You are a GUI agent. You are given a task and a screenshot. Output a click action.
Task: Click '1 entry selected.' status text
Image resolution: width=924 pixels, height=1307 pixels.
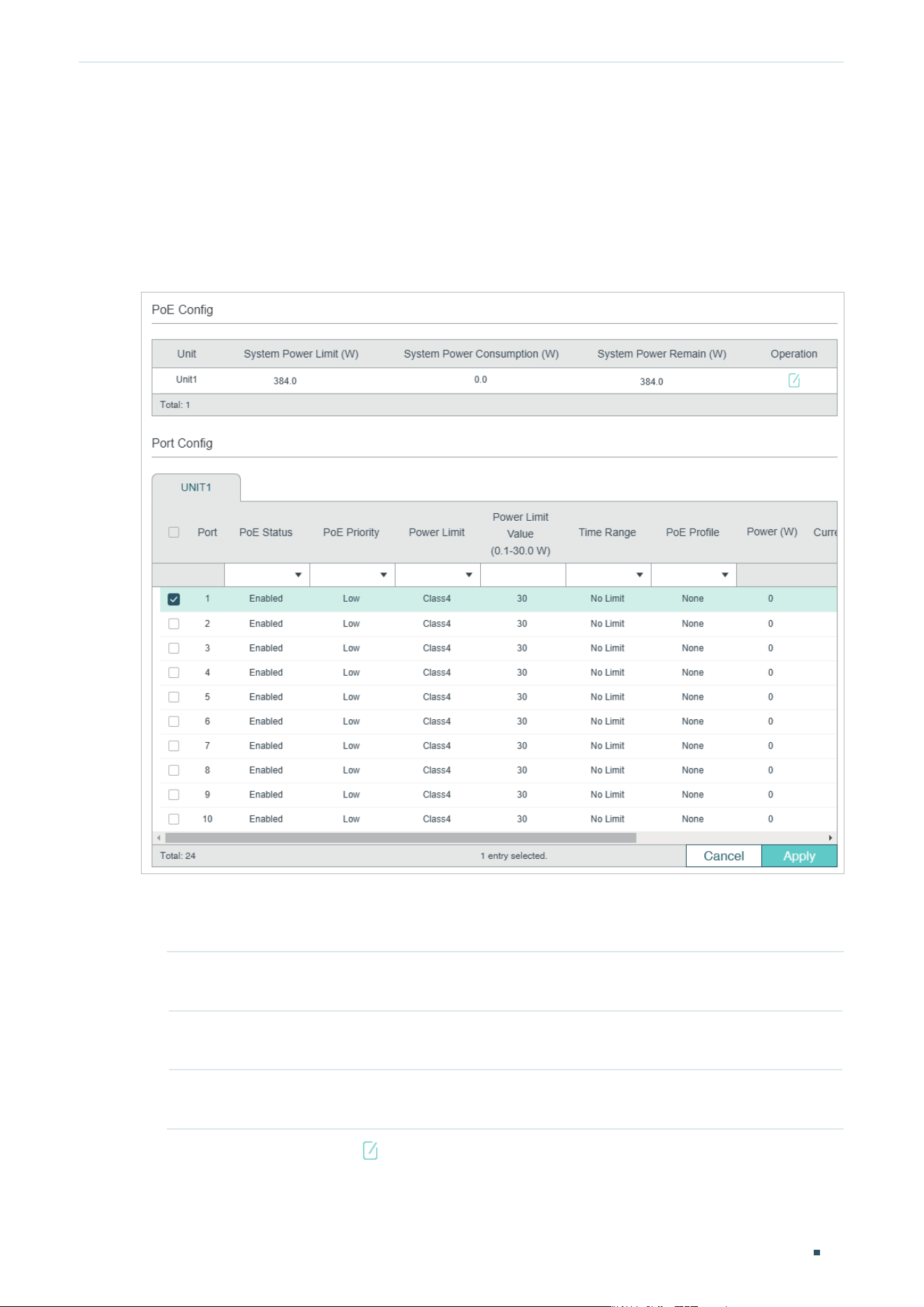point(514,856)
